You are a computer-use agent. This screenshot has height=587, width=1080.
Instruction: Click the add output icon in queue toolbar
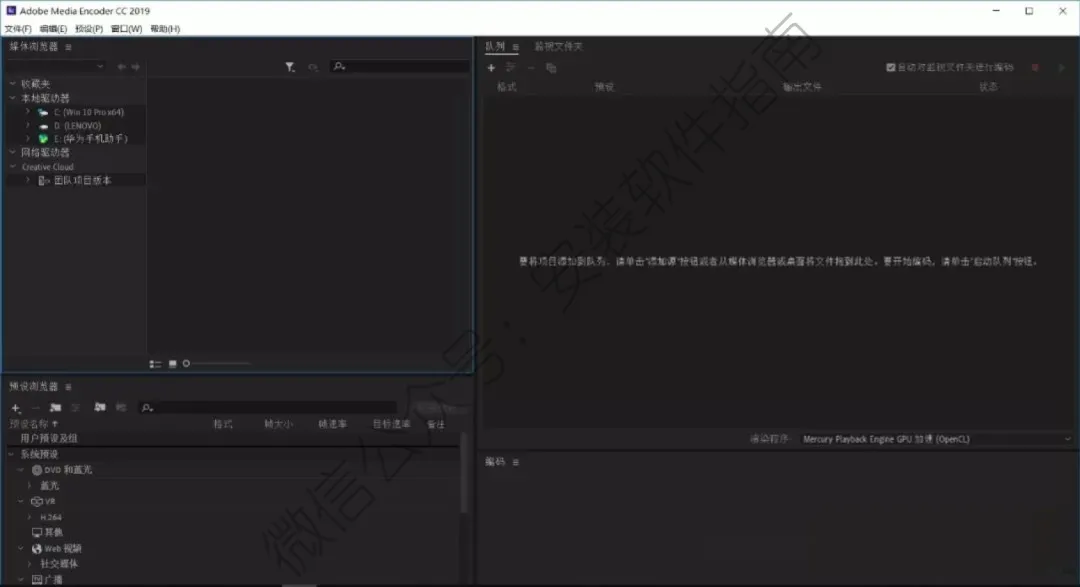click(510, 68)
